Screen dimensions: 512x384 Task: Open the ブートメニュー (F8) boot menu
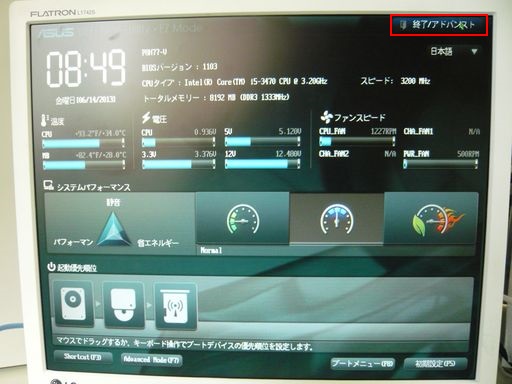[363, 363]
